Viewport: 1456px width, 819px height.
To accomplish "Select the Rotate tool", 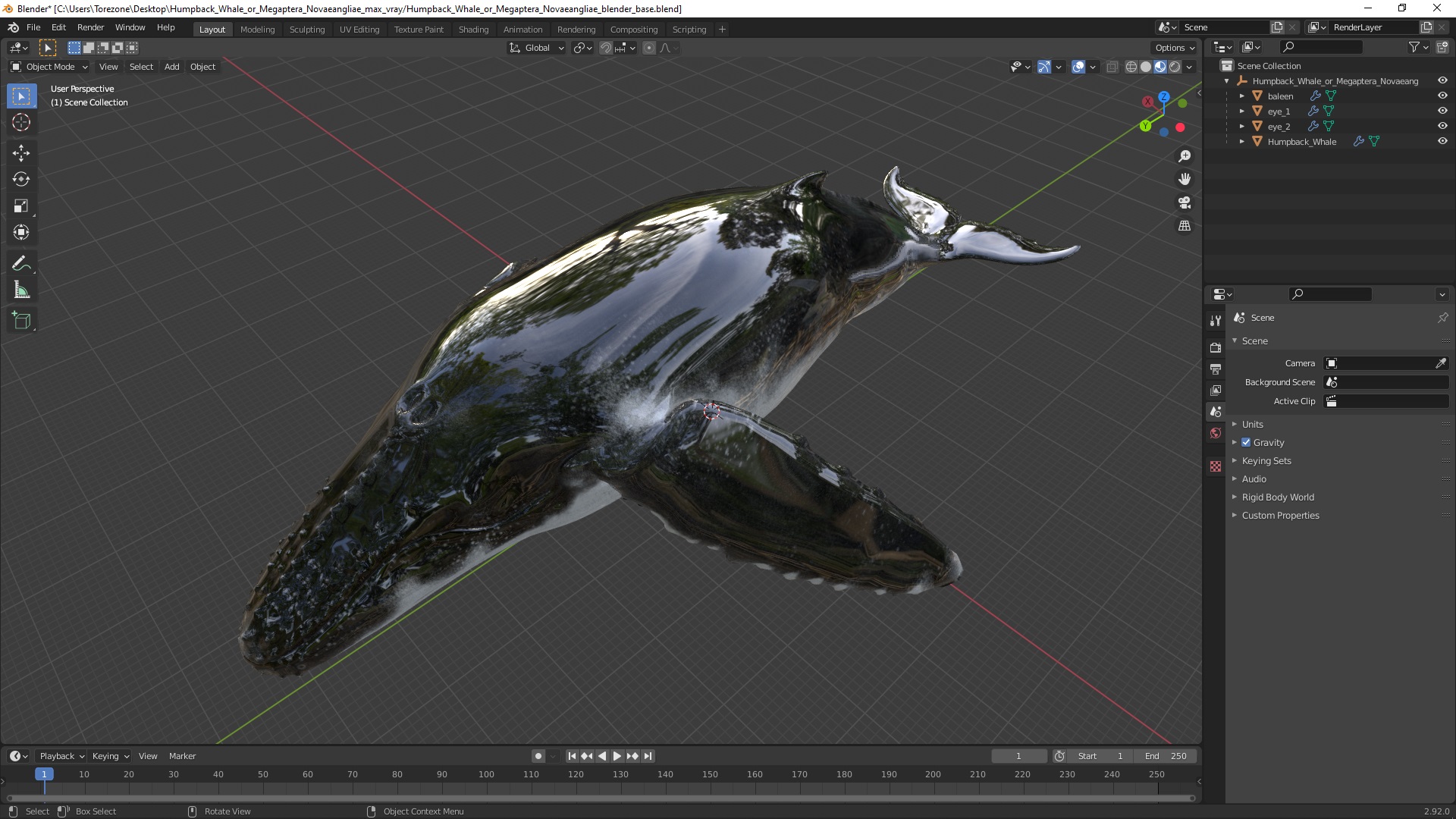I will tap(21, 180).
